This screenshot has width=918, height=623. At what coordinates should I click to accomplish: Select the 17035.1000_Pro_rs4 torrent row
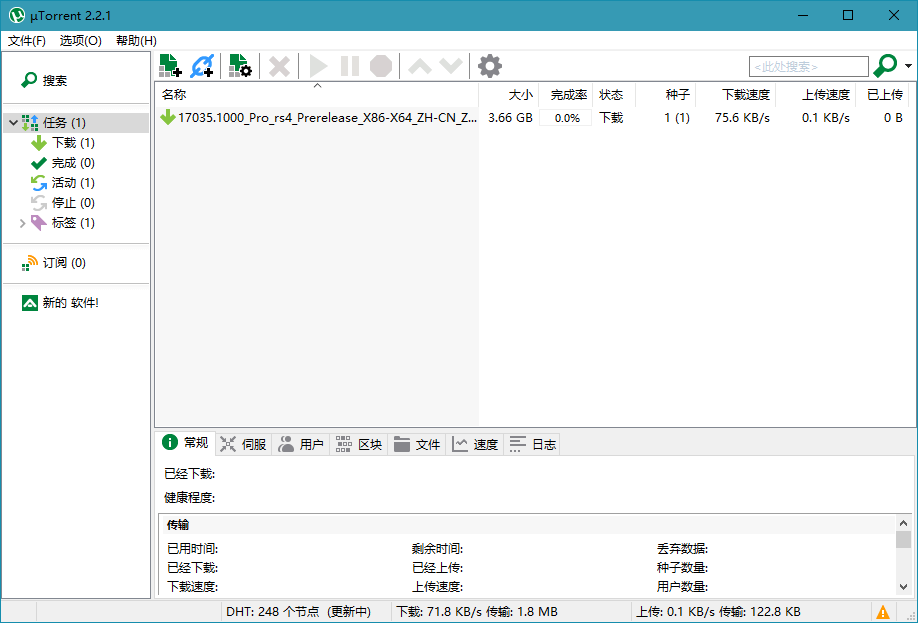pyautogui.click(x=535, y=118)
